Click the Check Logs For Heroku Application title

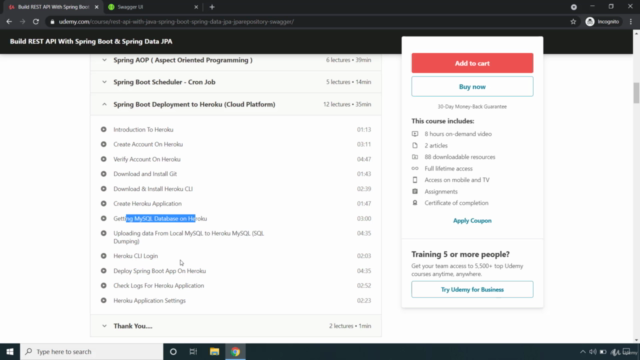(x=159, y=285)
